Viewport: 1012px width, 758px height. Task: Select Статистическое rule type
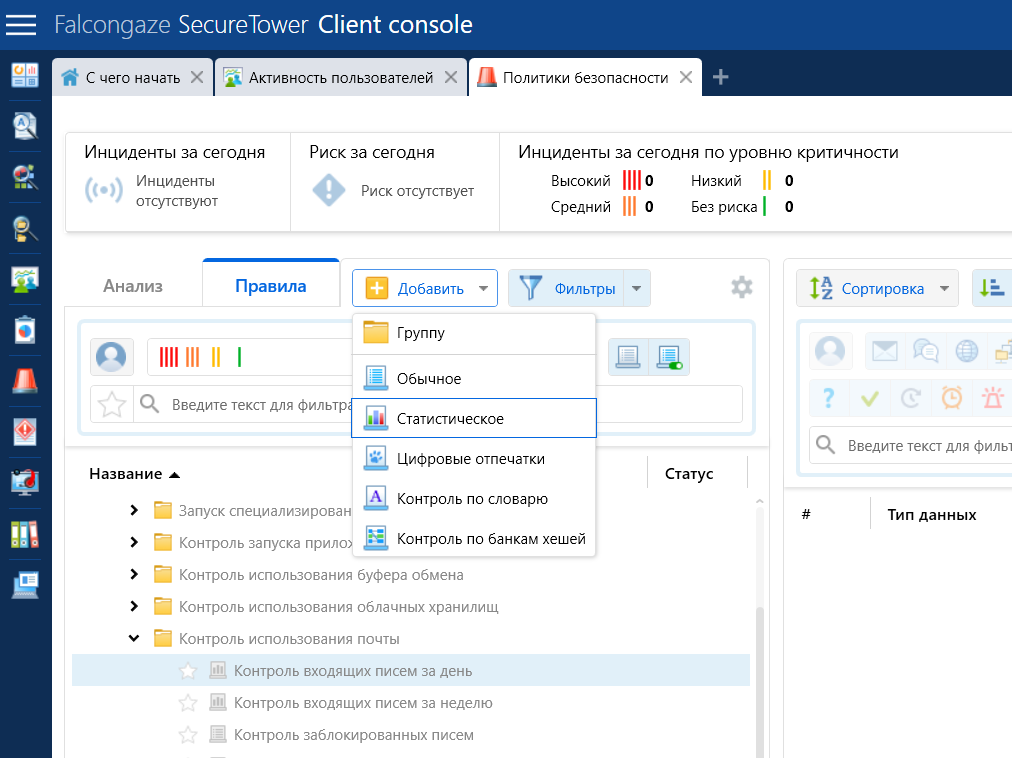474,418
